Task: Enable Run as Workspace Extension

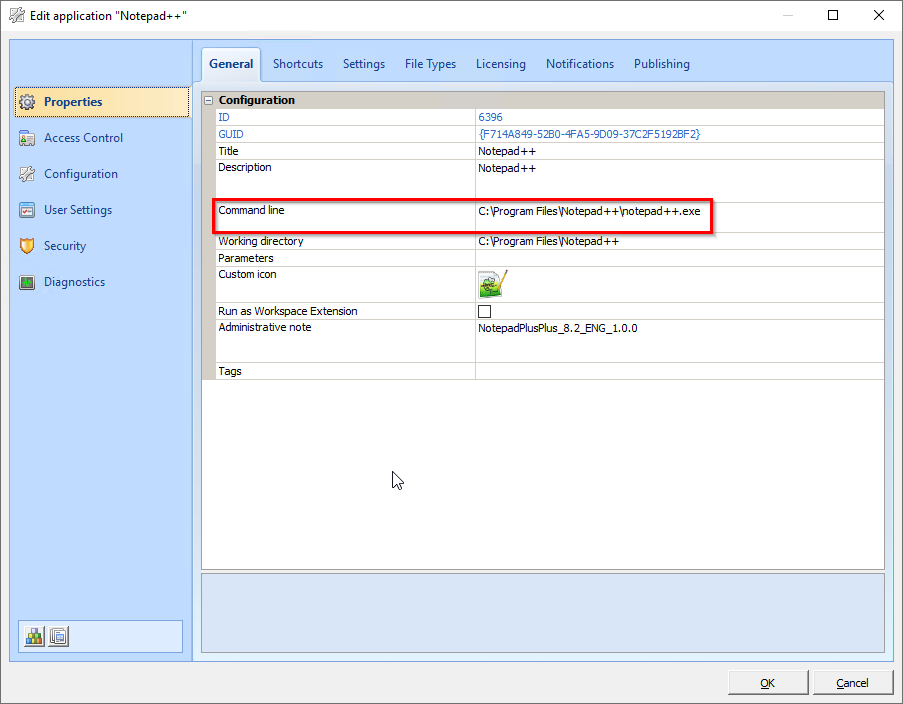Action: point(484,311)
